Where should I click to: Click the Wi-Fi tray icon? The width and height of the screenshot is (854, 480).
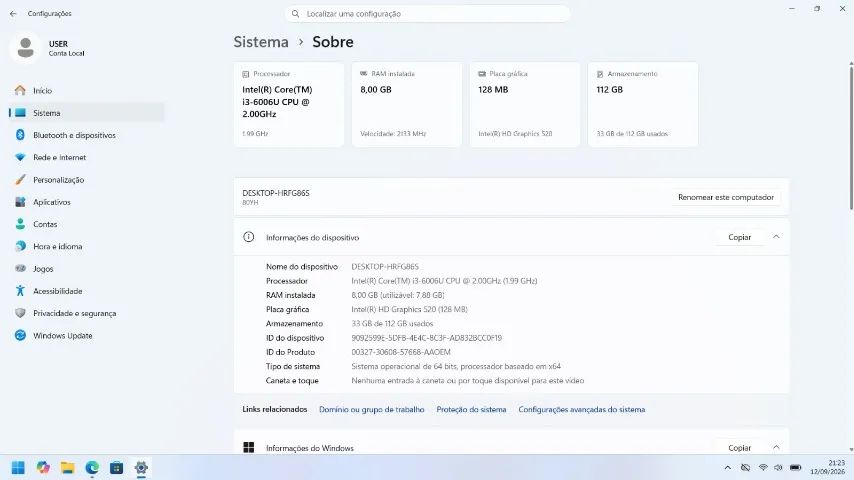763,467
